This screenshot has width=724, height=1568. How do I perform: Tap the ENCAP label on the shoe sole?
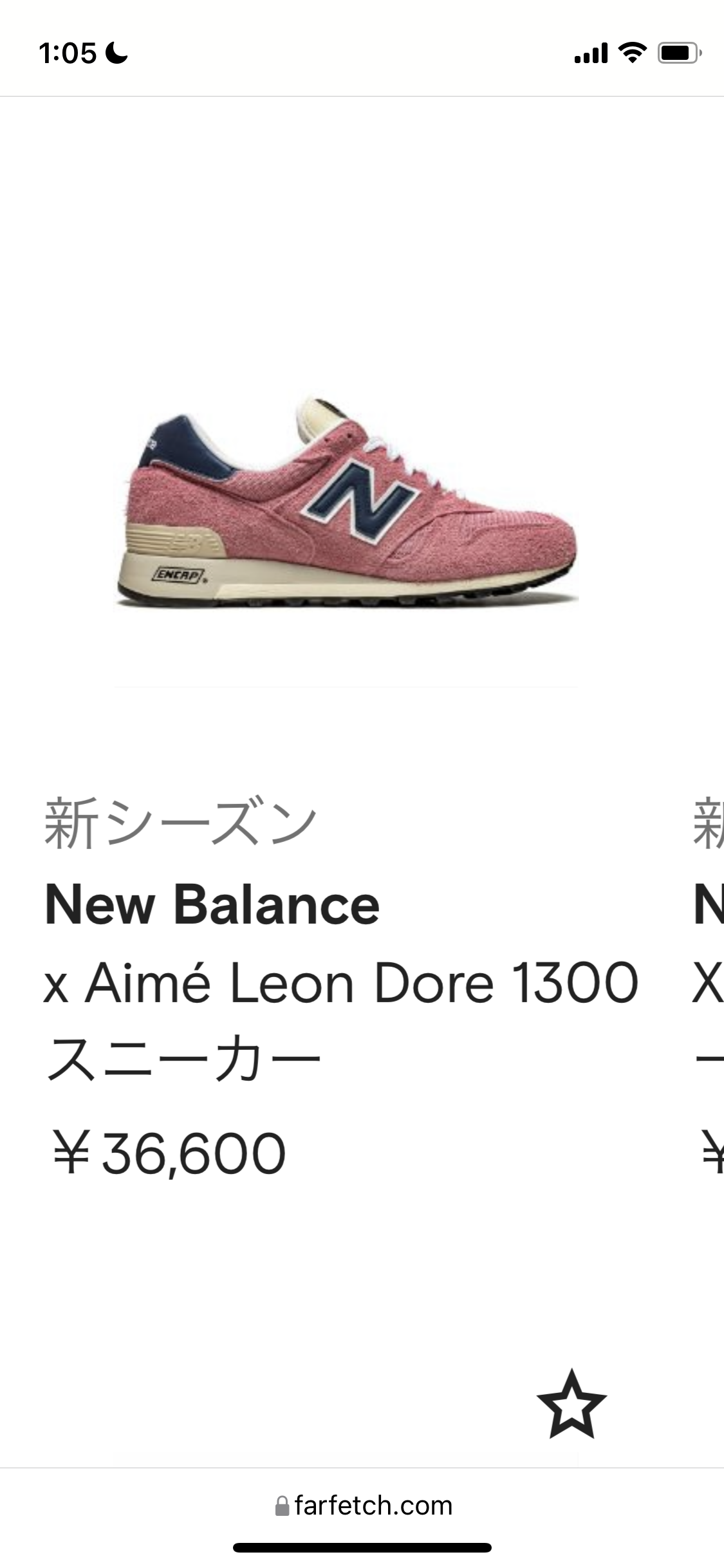click(x=179, y=575)
